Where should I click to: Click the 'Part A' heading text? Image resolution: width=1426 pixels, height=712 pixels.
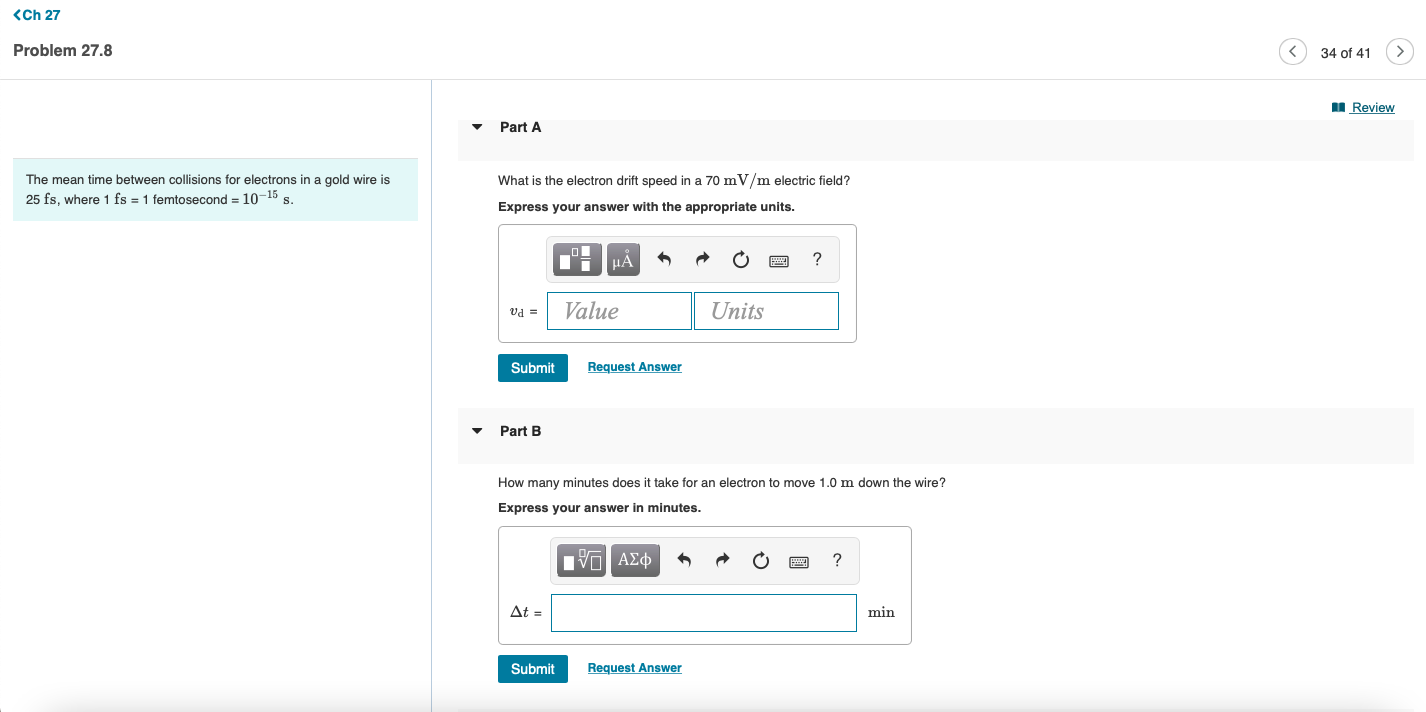pyautogui.click(x=521, y=127)
